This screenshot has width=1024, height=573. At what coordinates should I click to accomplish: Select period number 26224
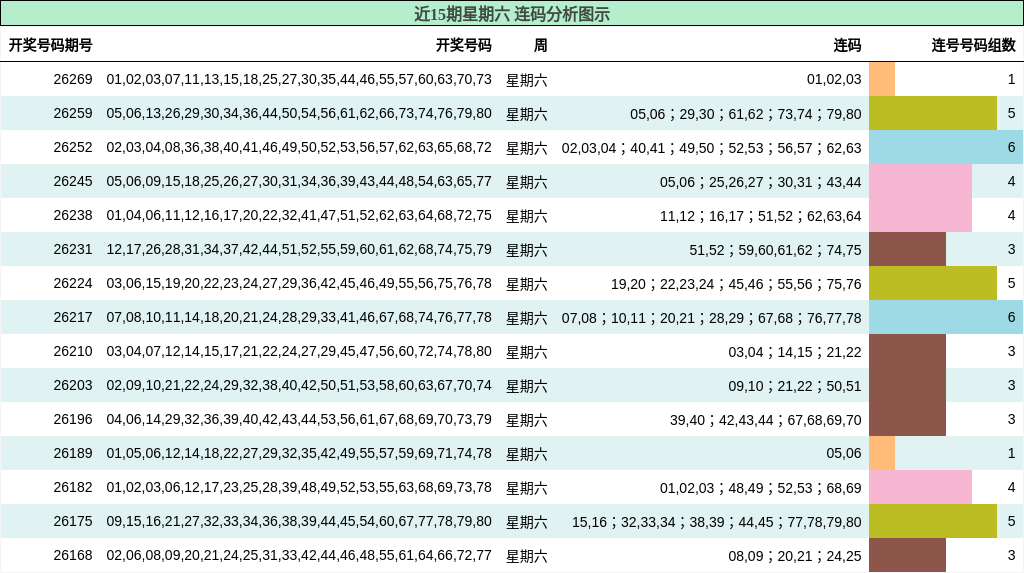pyautogui.click(x=73, y=283)
